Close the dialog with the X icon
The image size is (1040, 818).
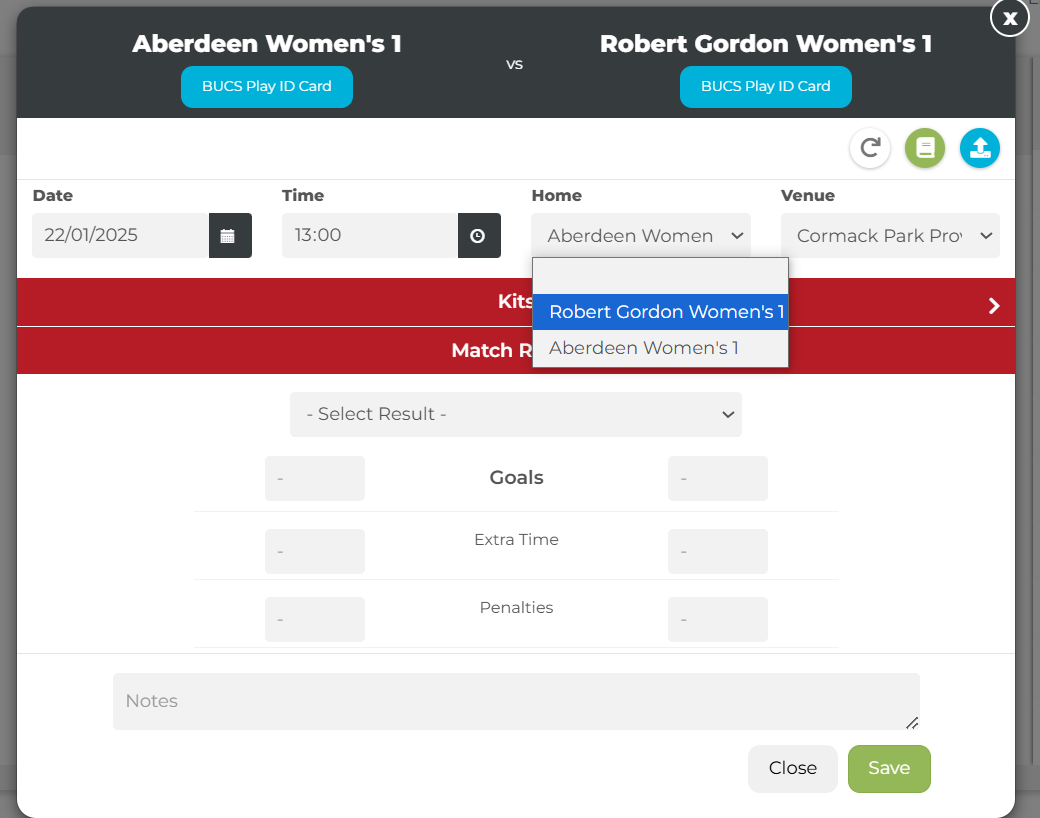[1009, 18]
